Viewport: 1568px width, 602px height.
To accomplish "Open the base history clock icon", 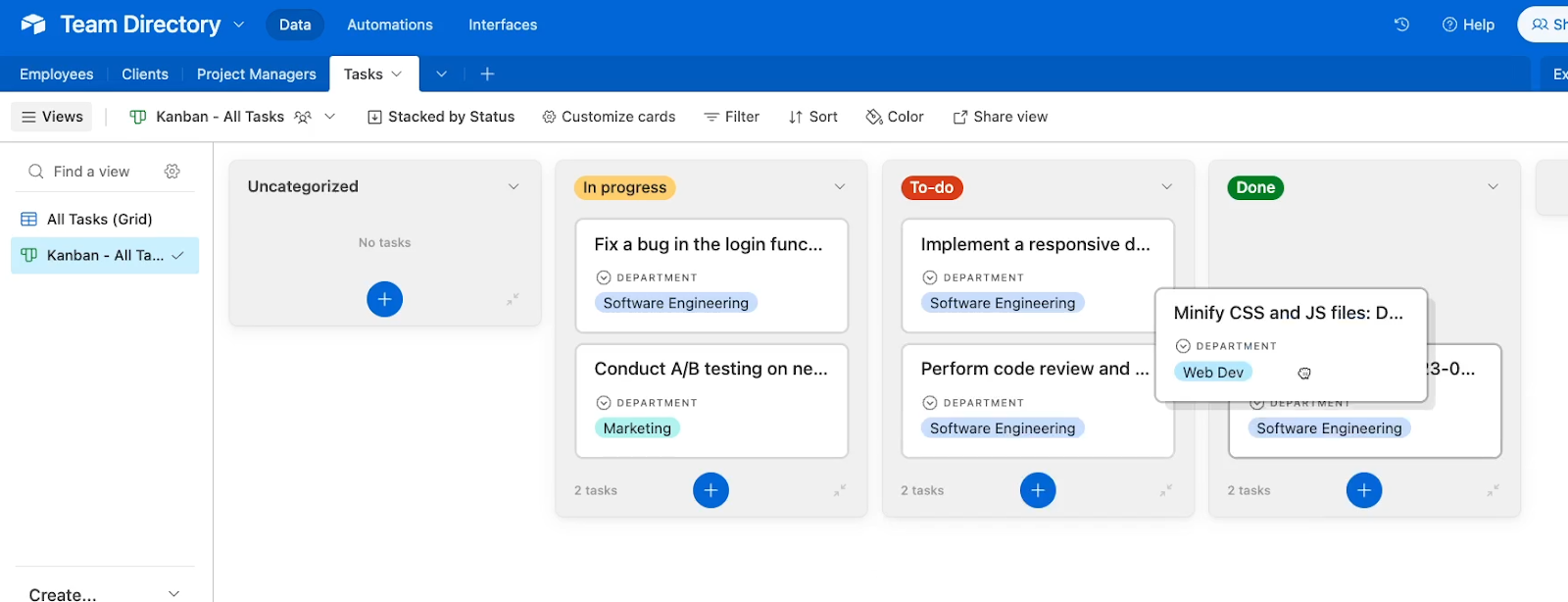I will point(1401,25).
